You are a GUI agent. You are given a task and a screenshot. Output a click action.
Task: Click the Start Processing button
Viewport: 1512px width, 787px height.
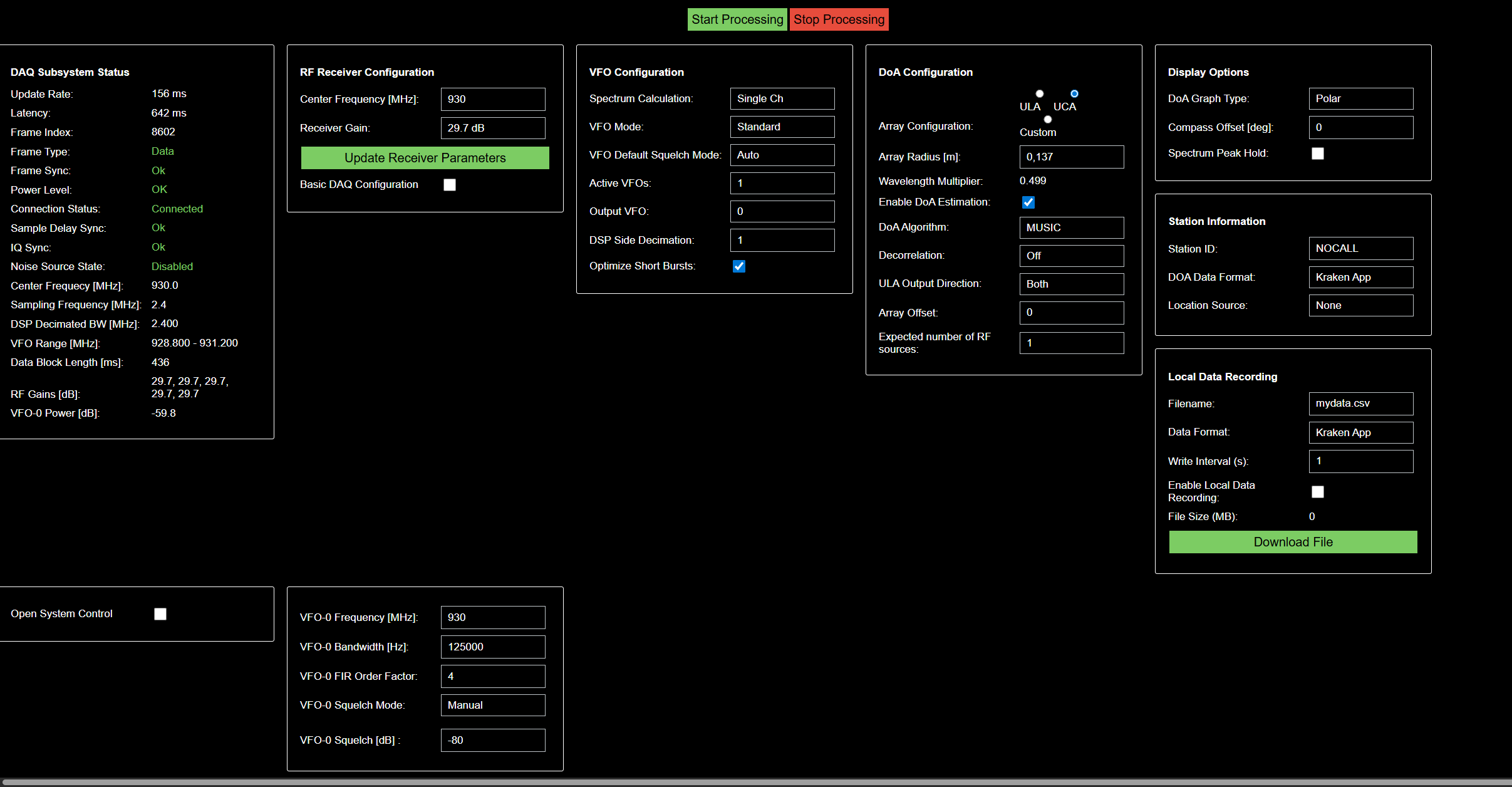pyautogui.click(x=737, y=19)
